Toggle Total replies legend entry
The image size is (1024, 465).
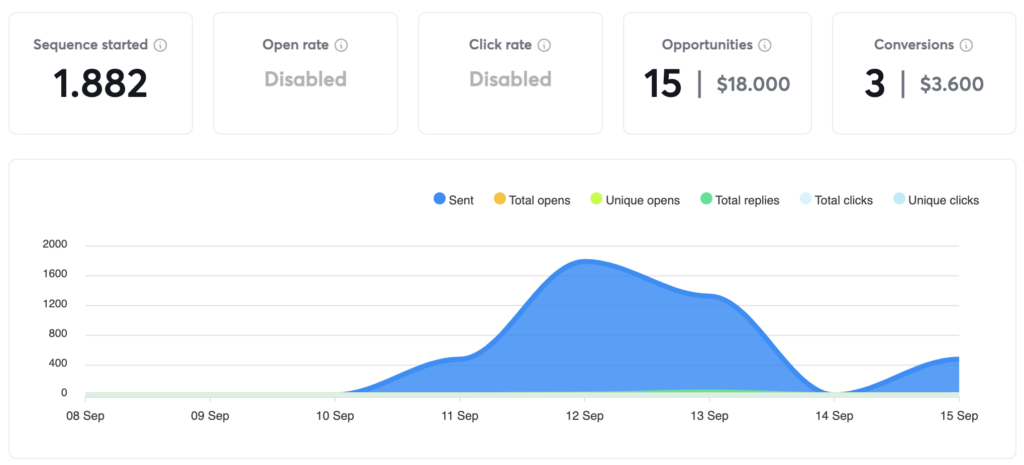tap(740, 200)
